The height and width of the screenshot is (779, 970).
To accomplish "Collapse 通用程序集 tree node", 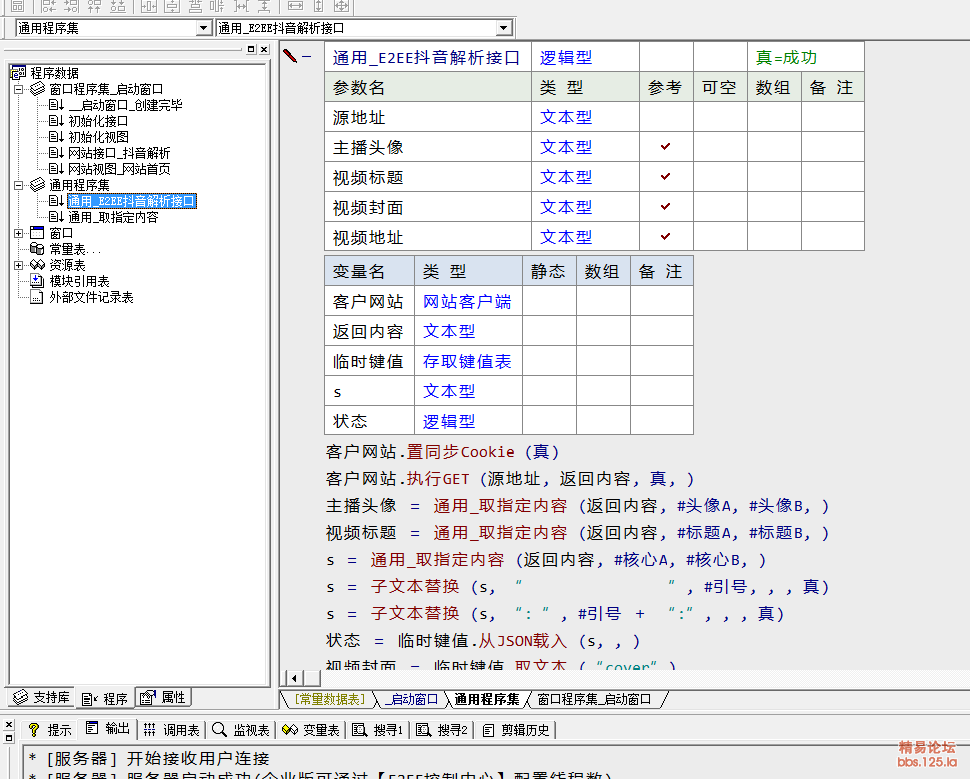I will click(19, 185).
